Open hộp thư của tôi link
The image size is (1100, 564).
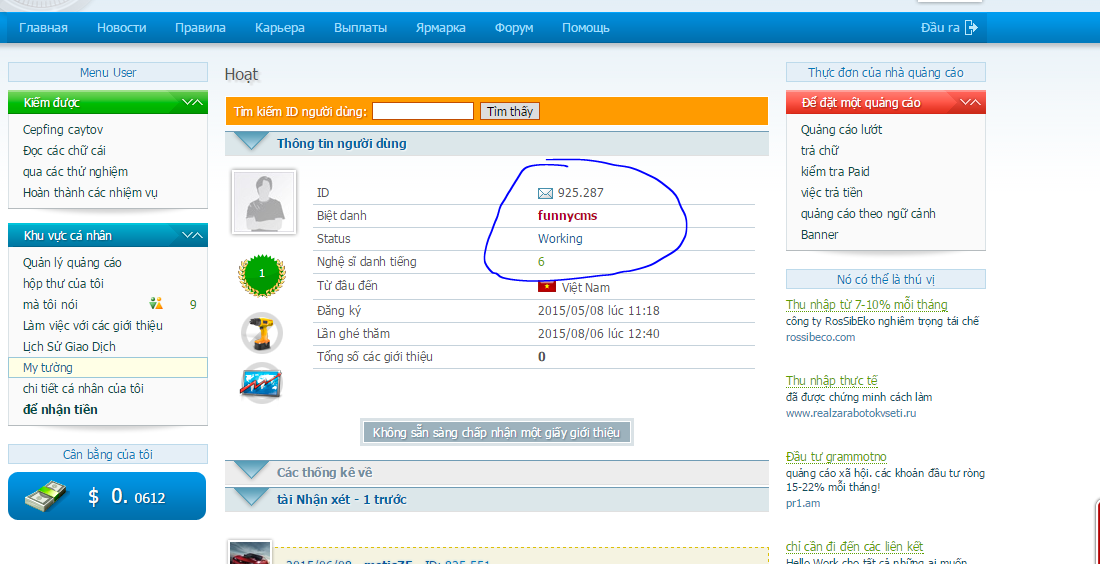pos(63,283)
